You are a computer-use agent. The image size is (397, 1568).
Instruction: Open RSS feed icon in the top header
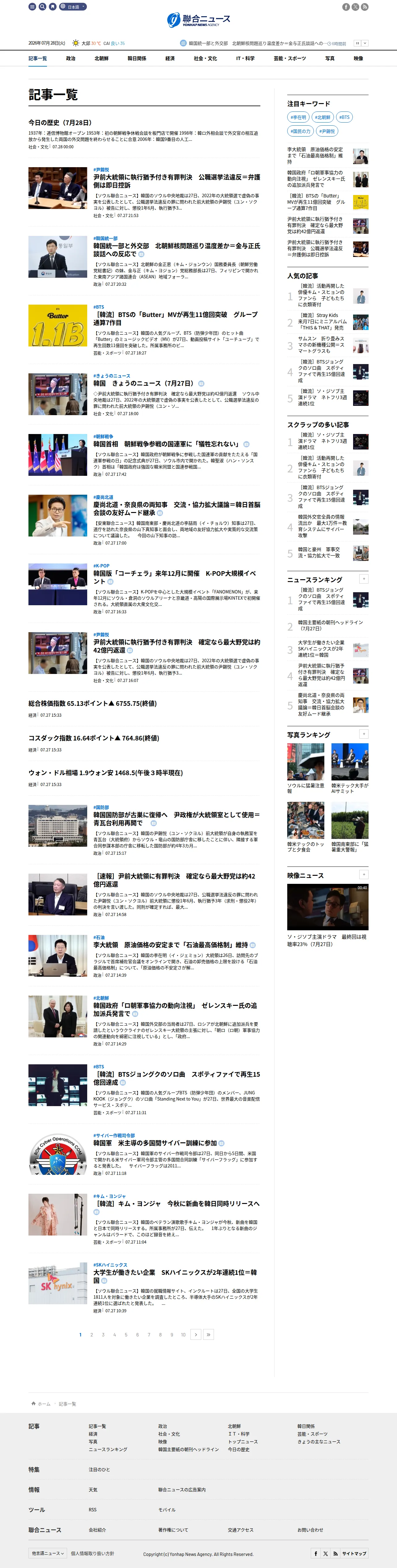click(x=365, y=7)
